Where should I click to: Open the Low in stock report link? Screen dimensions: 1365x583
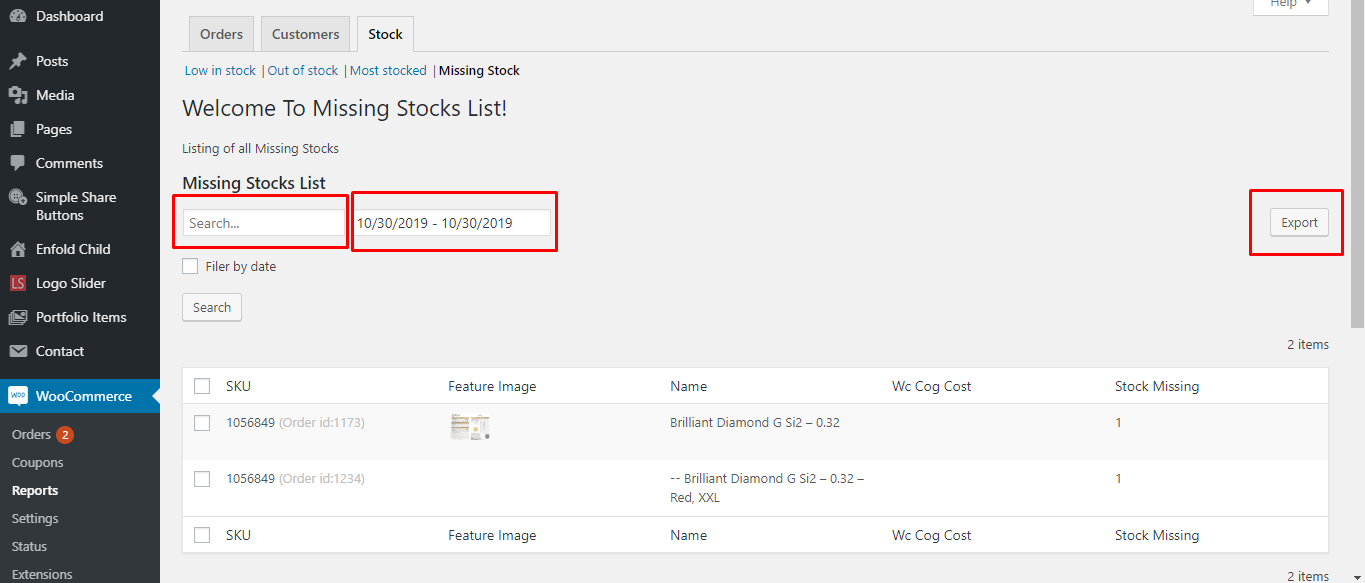click(x=220, y=71)
